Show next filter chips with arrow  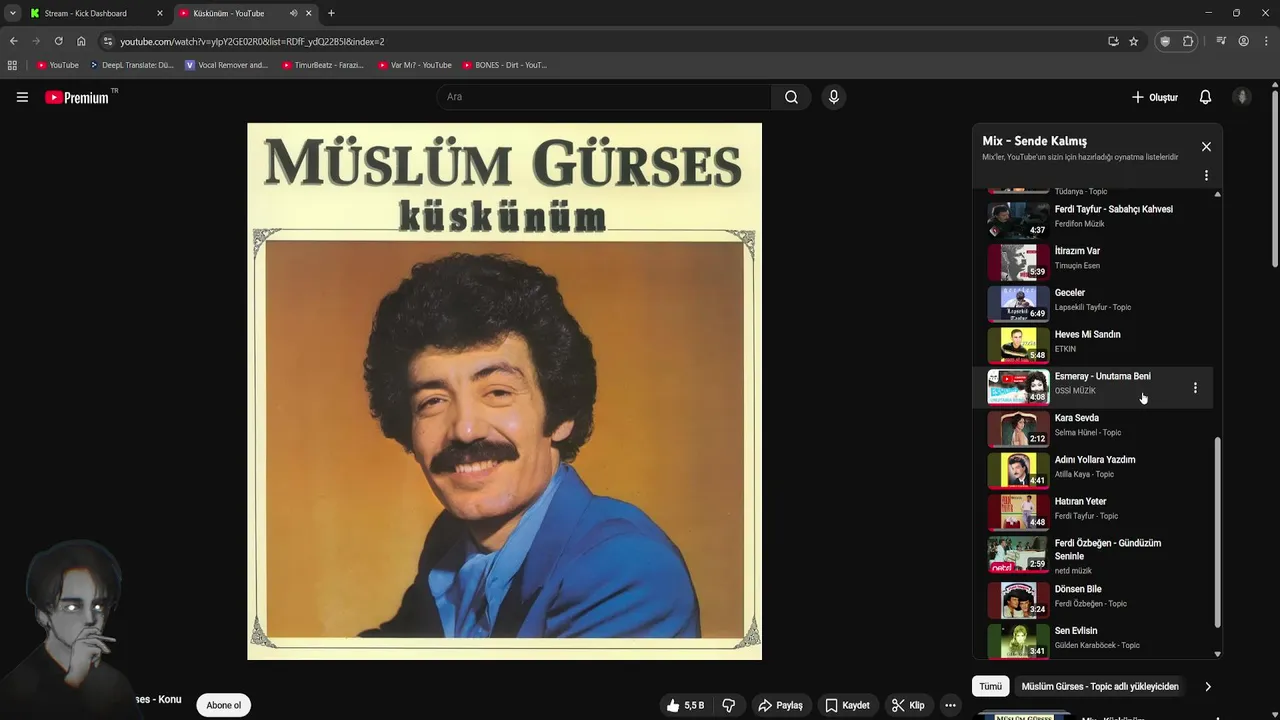coord(1208,686)
